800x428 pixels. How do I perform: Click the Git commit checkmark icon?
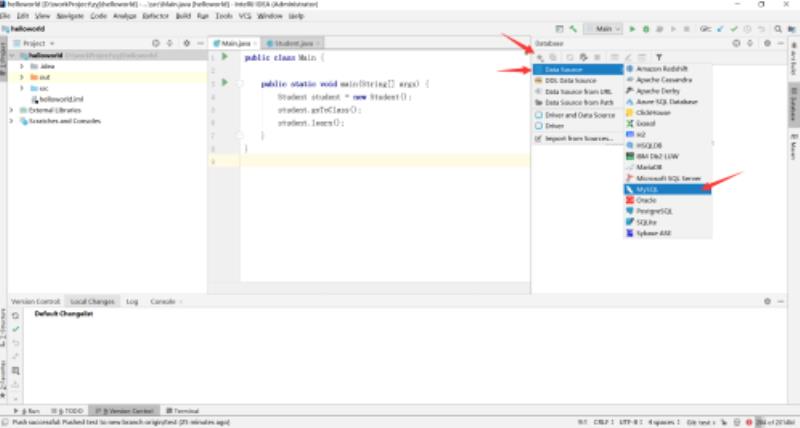click(x=734, y=29)
